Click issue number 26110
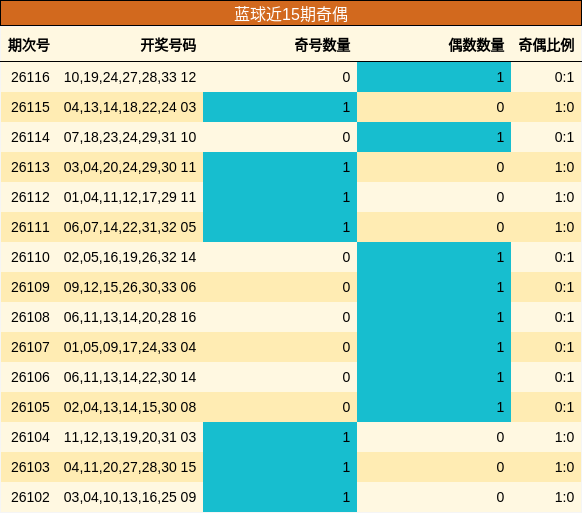Viewport: 582px width, 513px height. [30, 257]
